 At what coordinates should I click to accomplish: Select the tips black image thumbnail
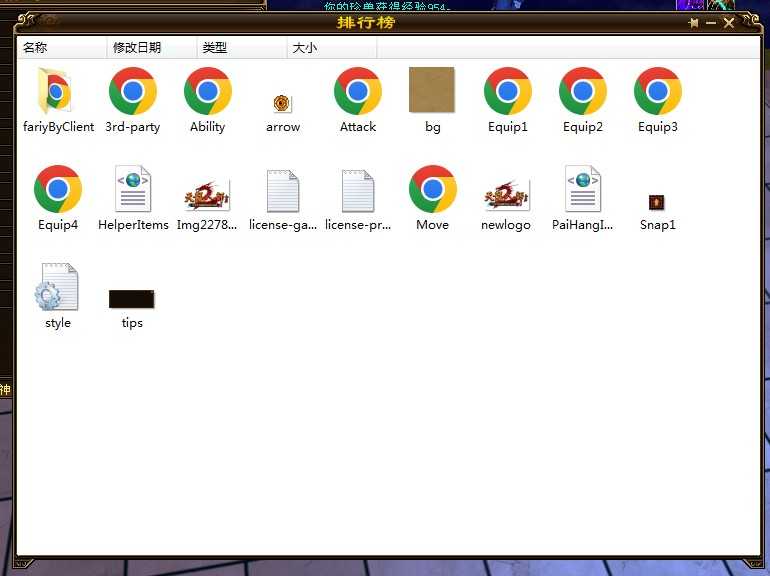click(132, 299)
